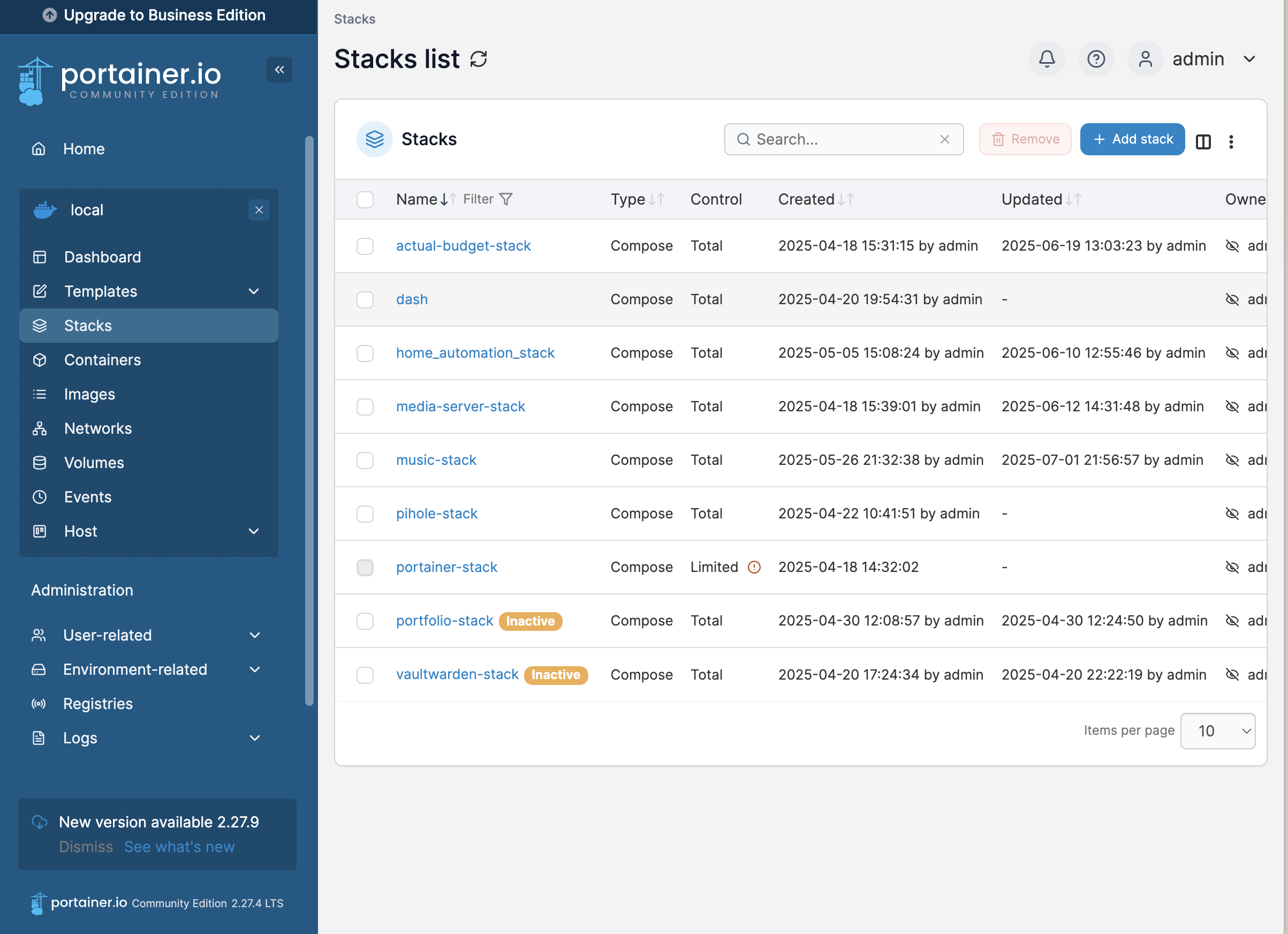Expand the Templates sidebar section
Image resolution: width=1288 pixels, height=934 pixels.
pyautogui.click(x=254, y=291)
